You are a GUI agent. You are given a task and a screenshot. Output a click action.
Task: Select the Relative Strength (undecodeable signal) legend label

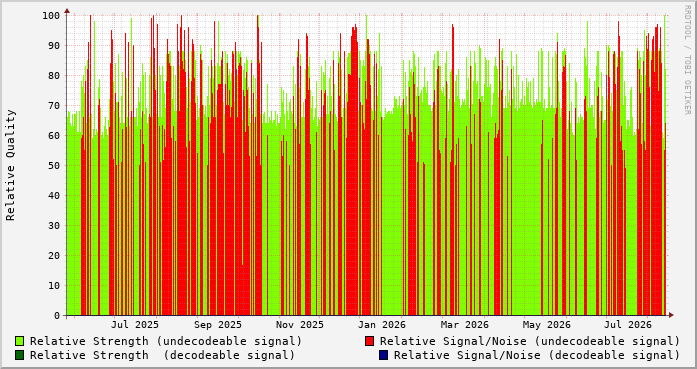[166, 341]
